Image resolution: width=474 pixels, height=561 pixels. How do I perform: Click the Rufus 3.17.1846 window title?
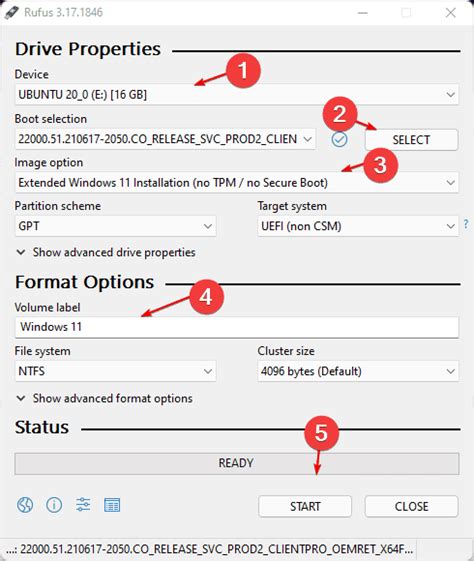63,13
